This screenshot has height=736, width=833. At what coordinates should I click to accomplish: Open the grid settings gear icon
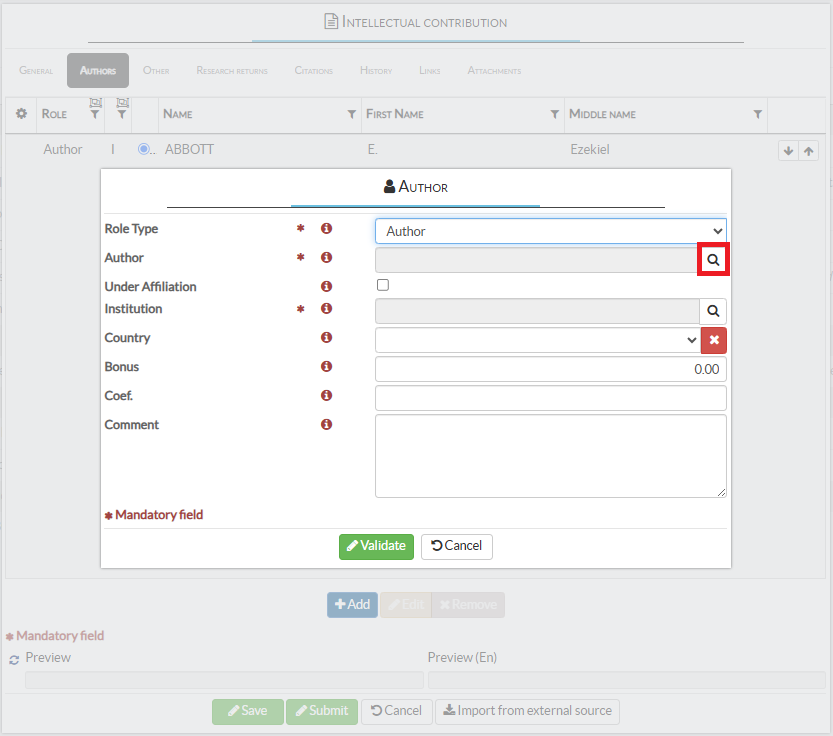21,114
